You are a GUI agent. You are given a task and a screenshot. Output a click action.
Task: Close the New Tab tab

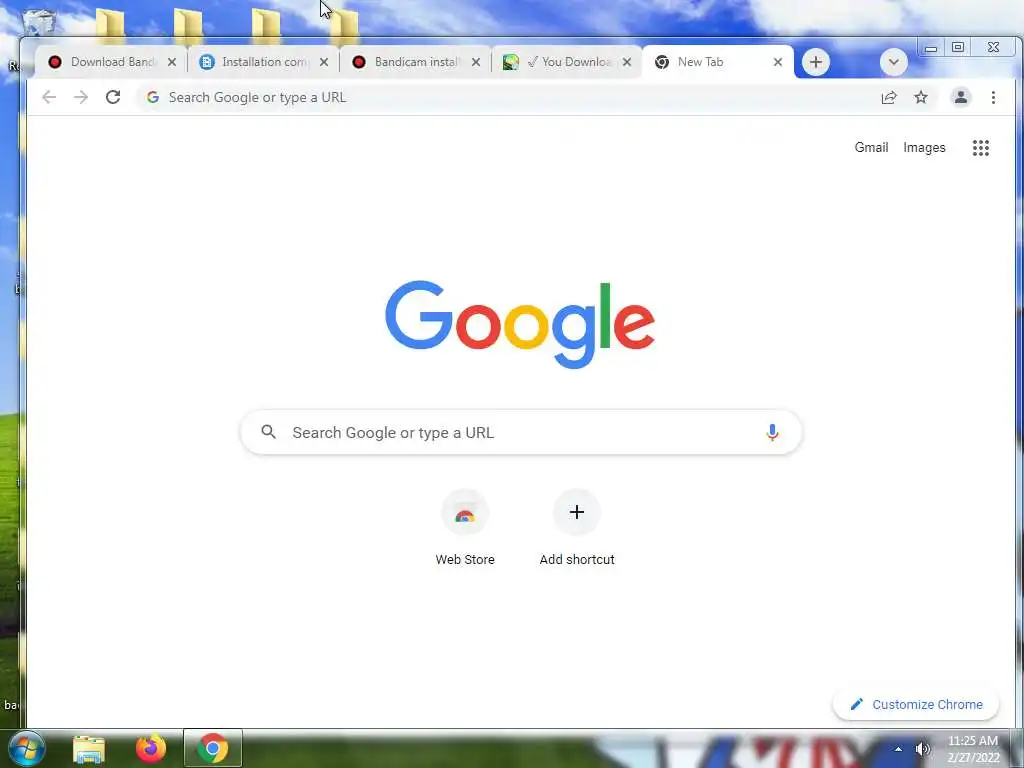click(x=778, y=62)
